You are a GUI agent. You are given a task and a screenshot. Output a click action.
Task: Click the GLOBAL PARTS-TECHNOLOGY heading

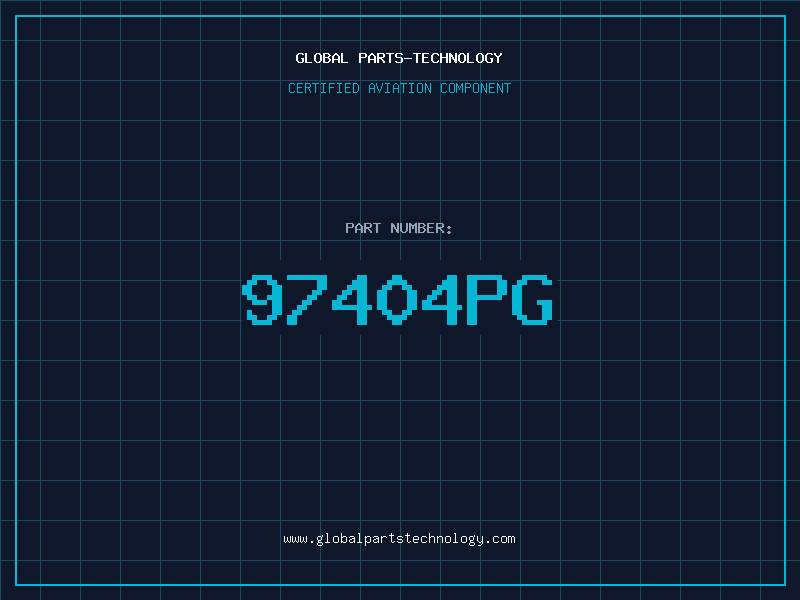(x=399, y=58)
